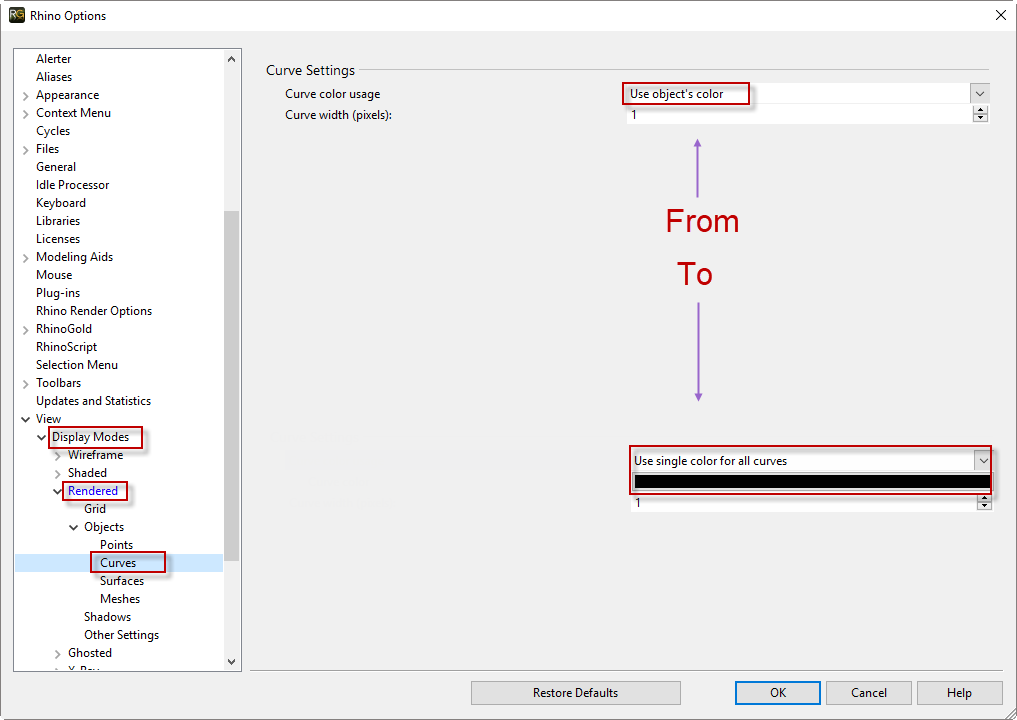The image size is (1017, 720).
Task: Click the black curve color swatch
Action: [x=807, y=482]
